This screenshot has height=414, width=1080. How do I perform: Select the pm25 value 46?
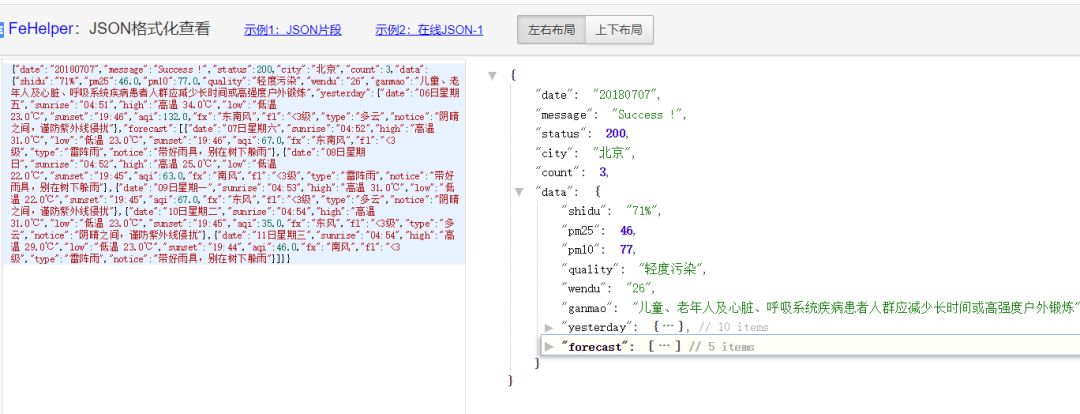626,230
